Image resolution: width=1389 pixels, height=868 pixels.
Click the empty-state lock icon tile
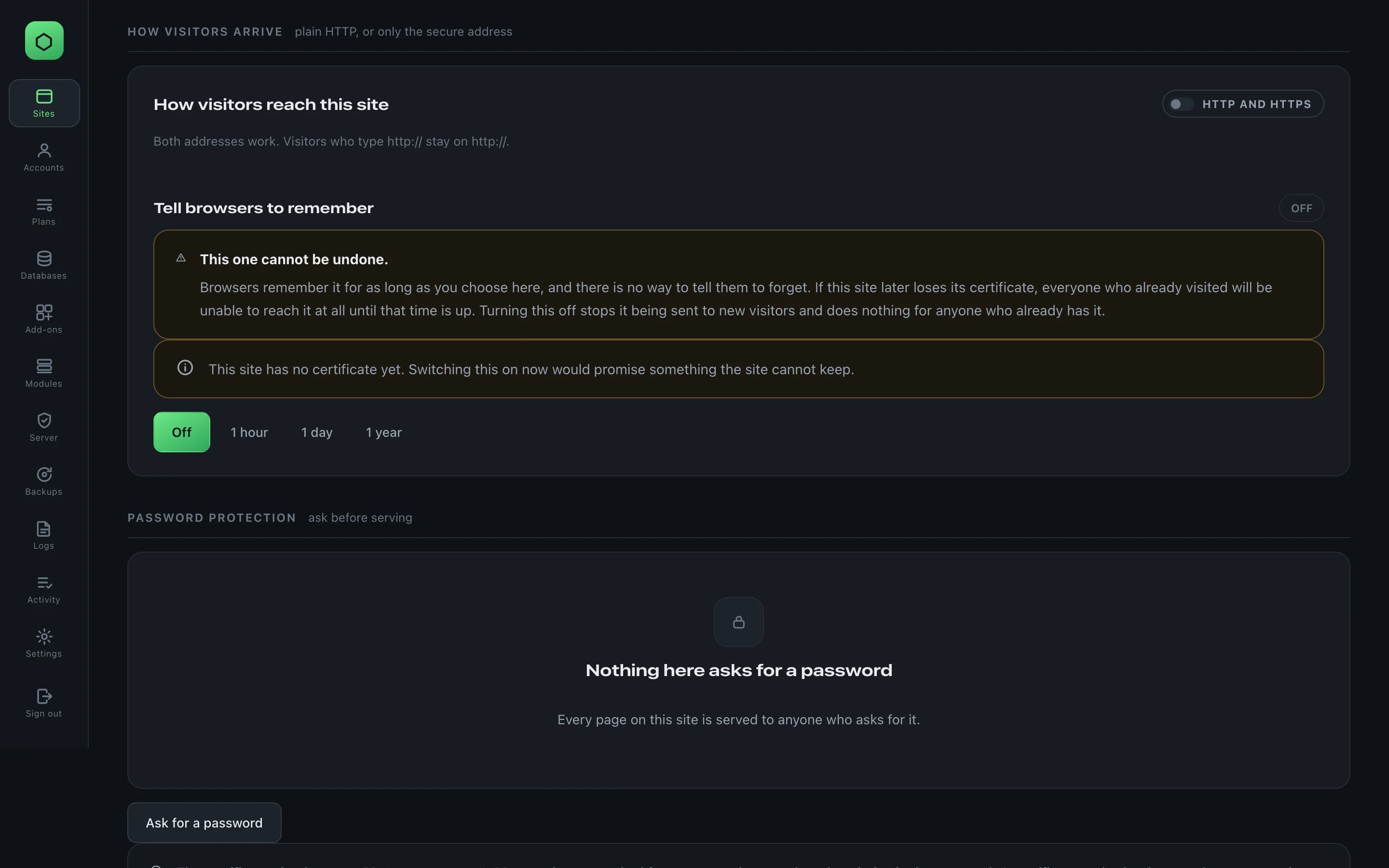click(739, 622)
